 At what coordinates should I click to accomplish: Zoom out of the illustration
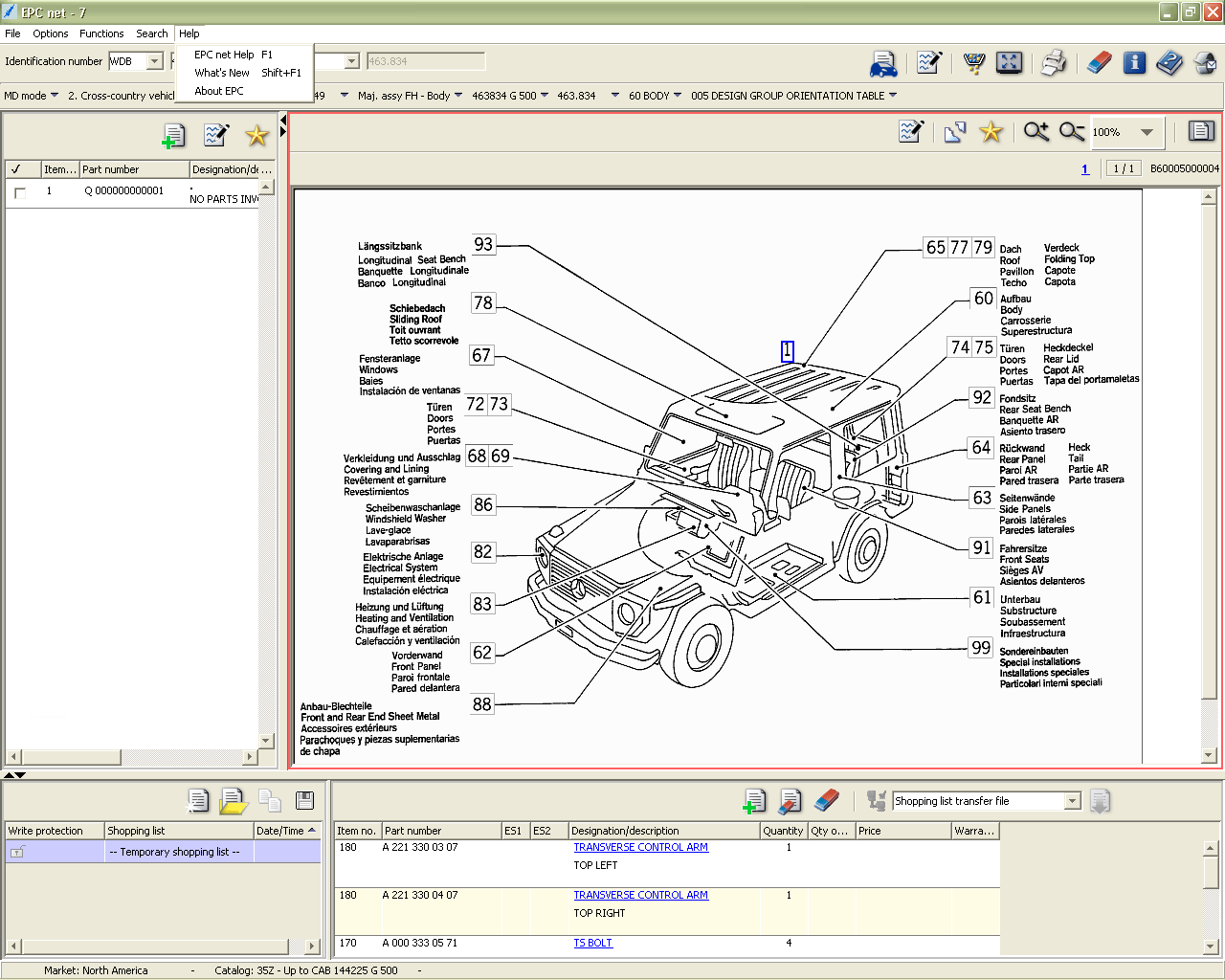coord(1072,131)
